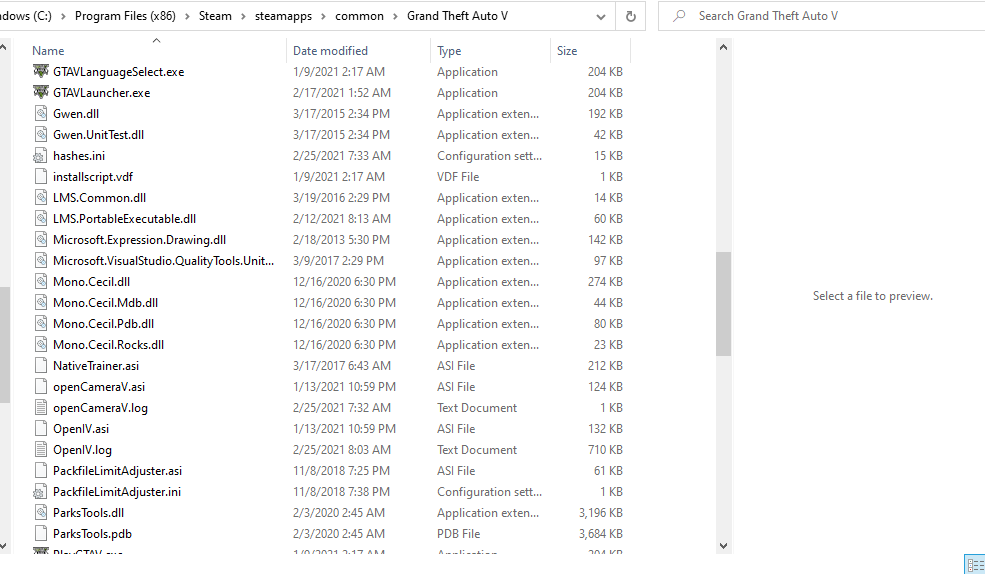Select the GTAVLauncher.exe file name
This screenshot has width=985, height=574.
(x=102, y=92)
